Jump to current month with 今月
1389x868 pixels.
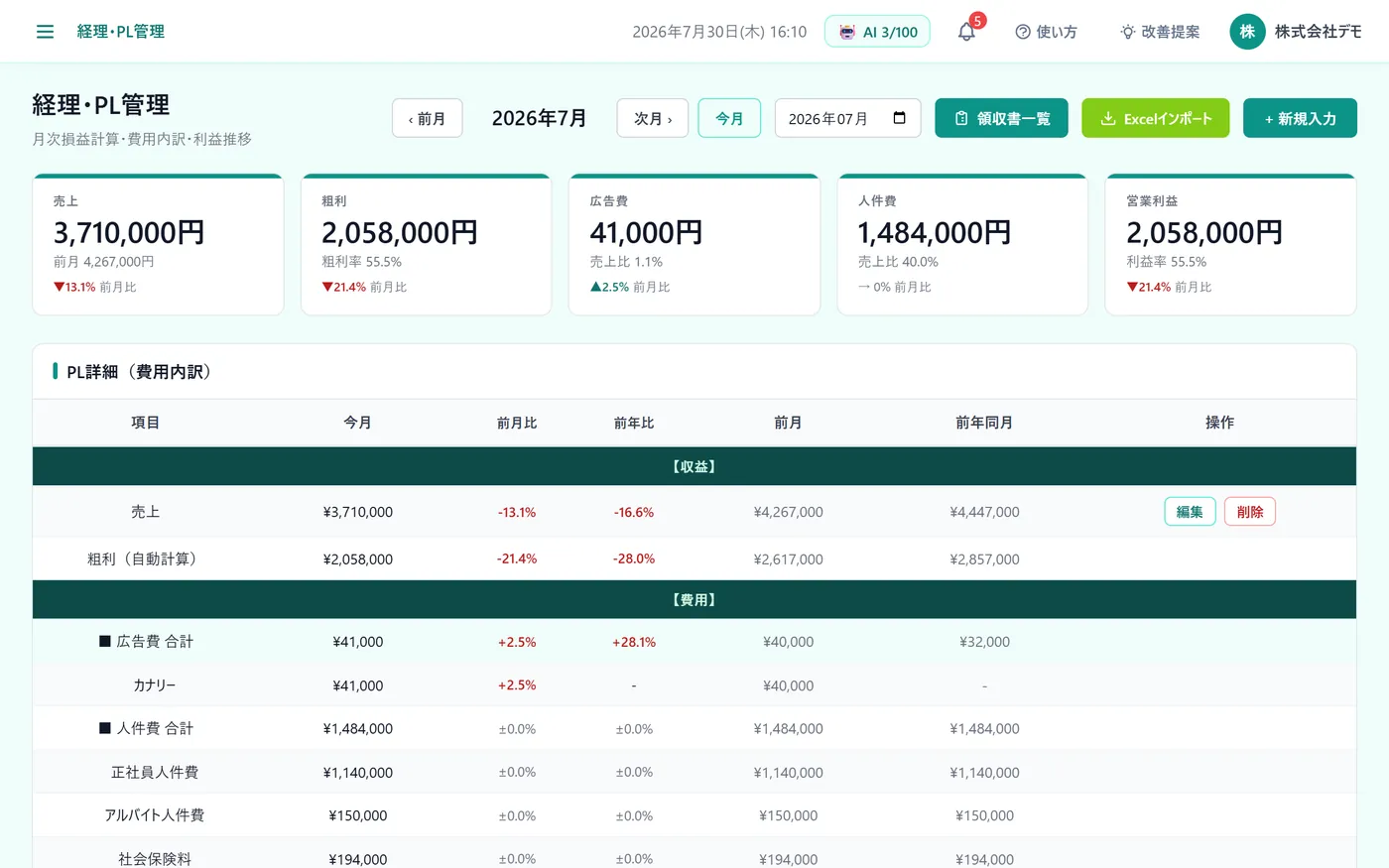729,118
